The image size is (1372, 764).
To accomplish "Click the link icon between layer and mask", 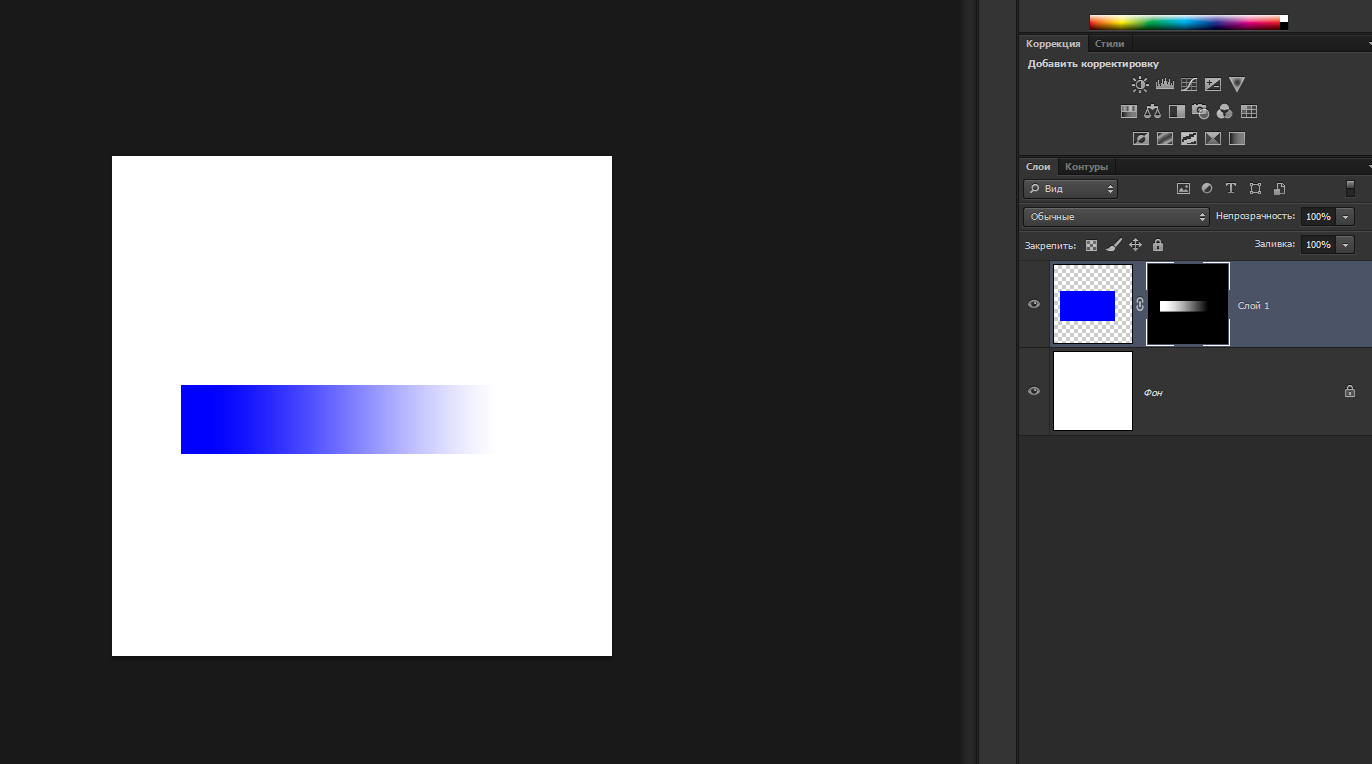I will 1139,304.
